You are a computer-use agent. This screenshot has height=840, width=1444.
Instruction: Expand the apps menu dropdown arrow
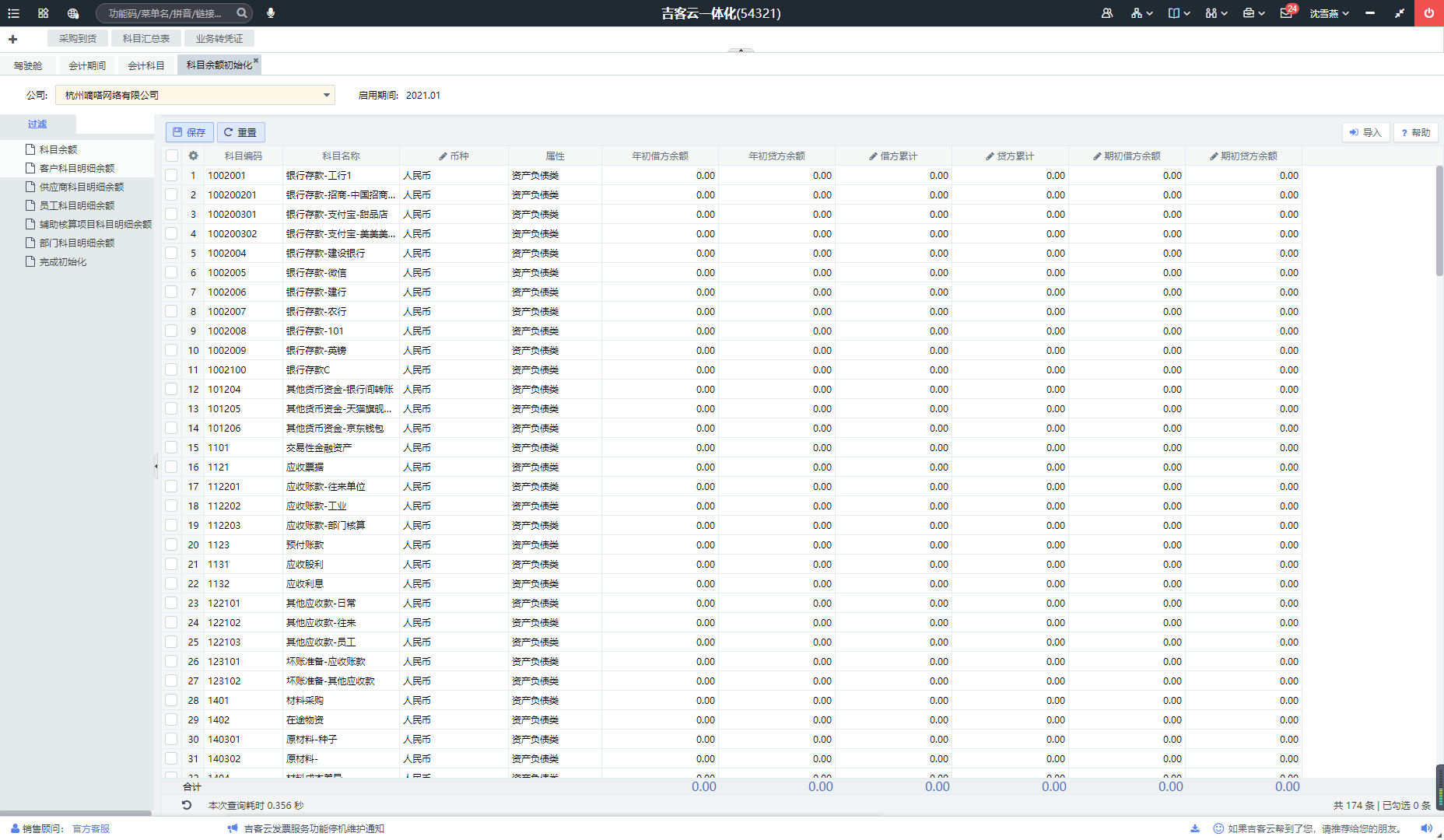[x=1225, y=13]
